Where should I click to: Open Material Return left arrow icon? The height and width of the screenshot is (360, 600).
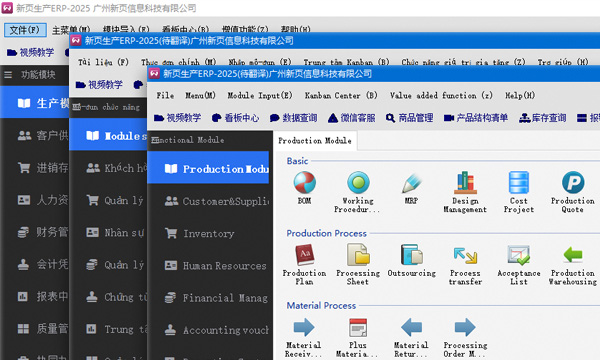coord(411,327)
